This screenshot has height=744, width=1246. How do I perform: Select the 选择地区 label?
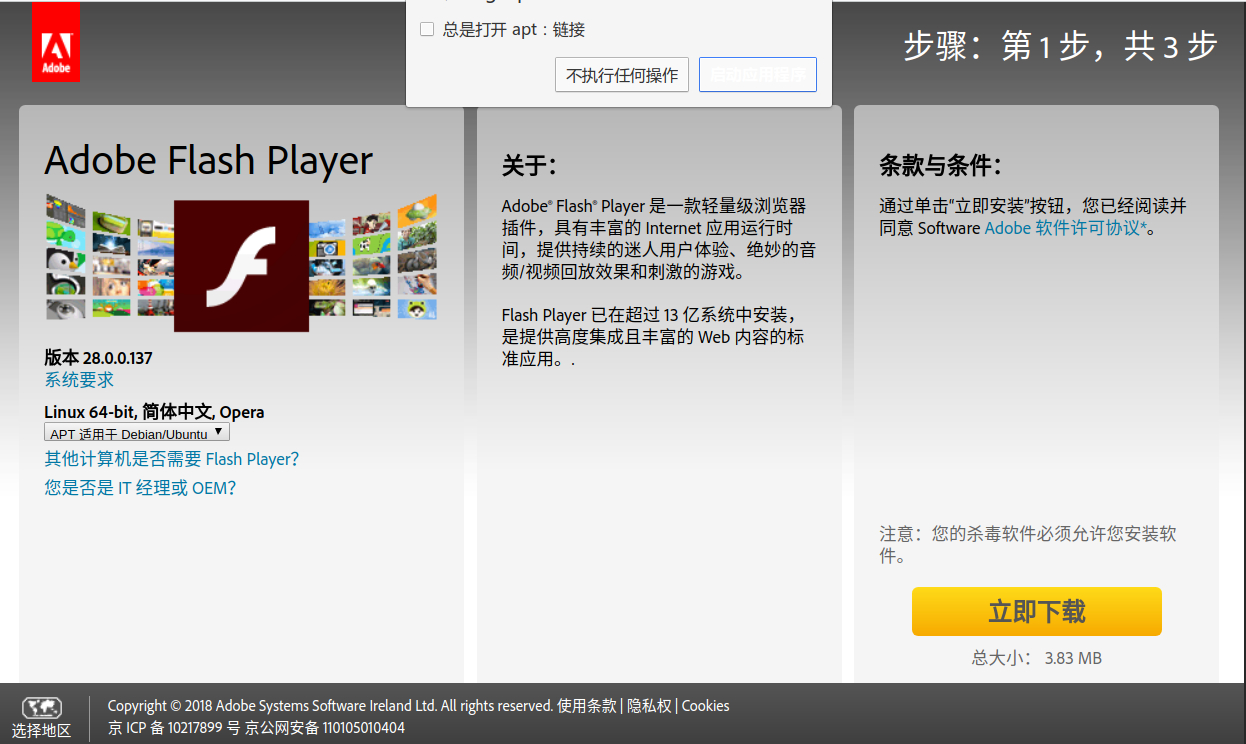click(x=41, y=731)
